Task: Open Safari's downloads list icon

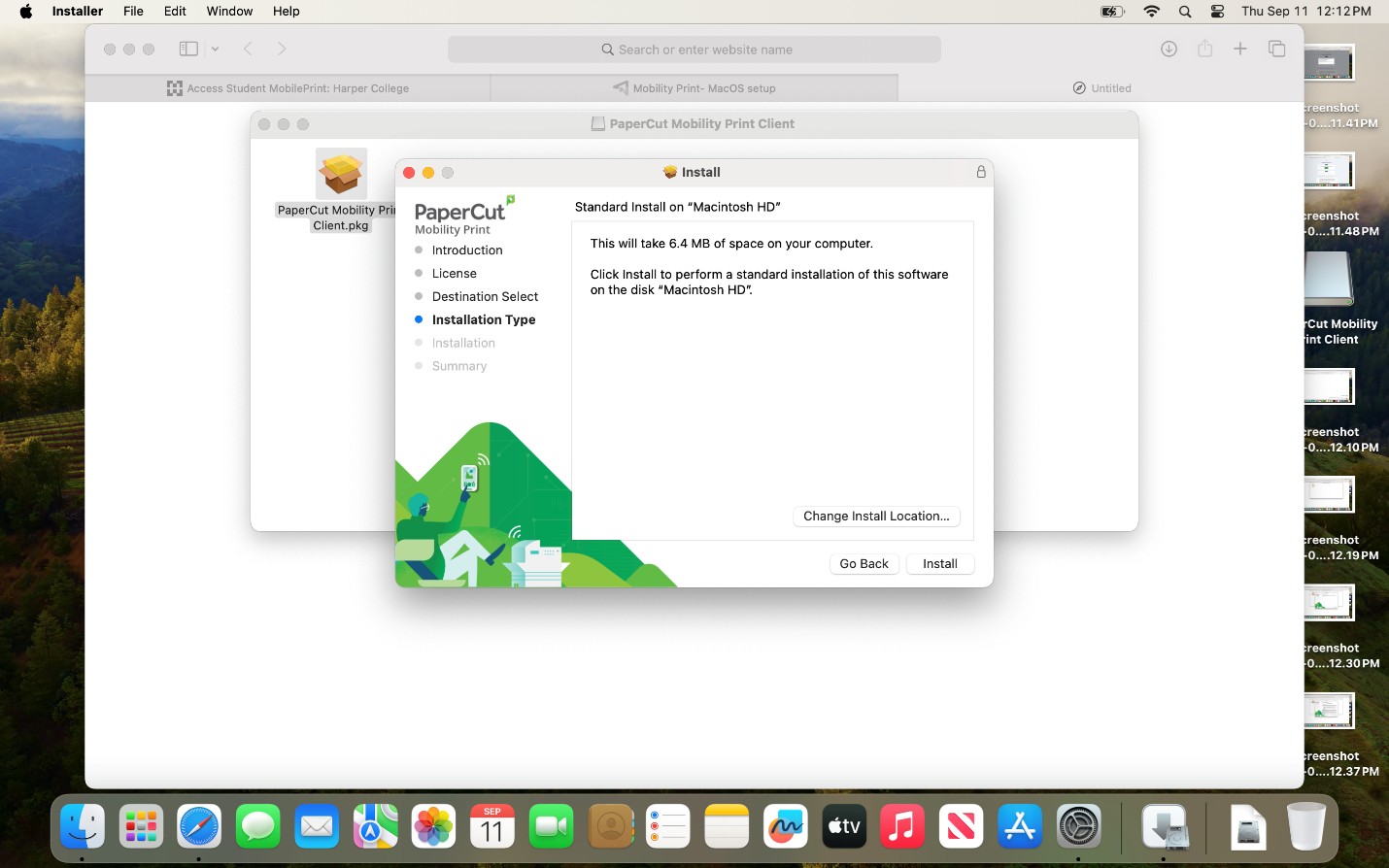Action: pyautogui.click(x=1169, y=49)
